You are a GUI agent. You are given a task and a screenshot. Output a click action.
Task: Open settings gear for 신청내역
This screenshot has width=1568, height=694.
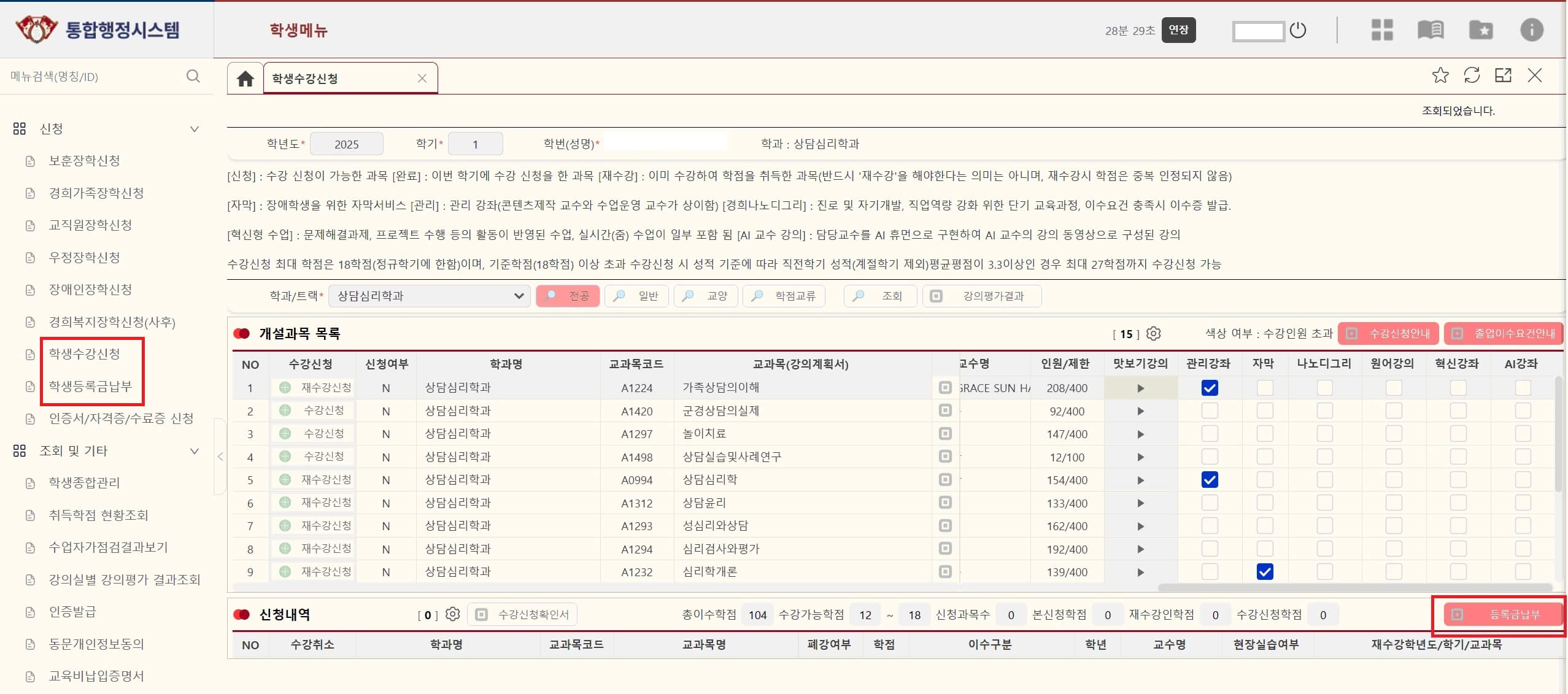click(x=452, y=614)
